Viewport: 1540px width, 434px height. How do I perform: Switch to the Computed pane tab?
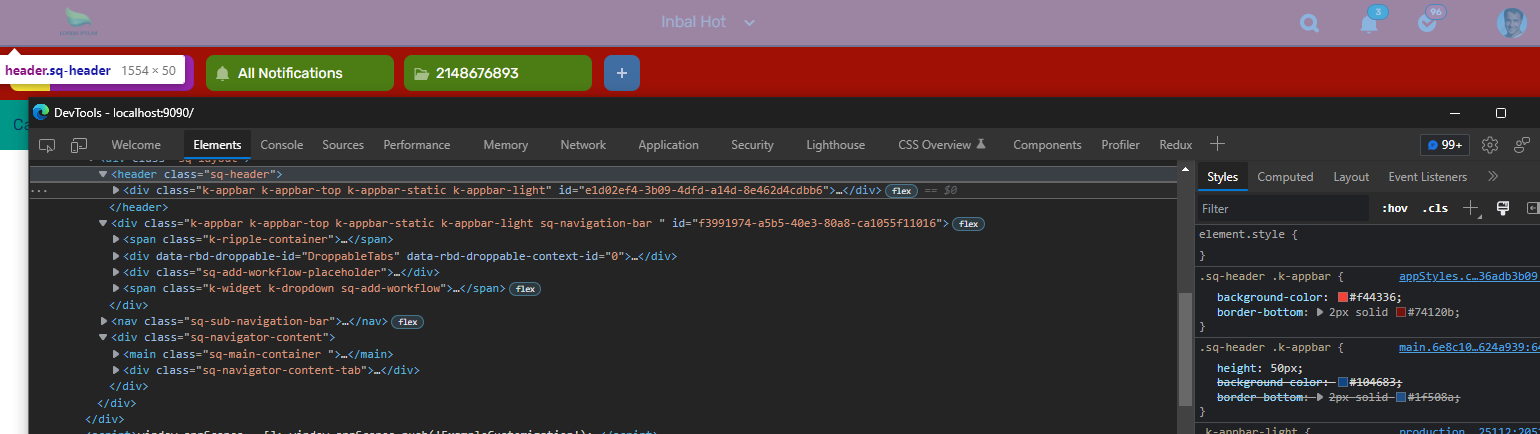click(x=1285, y=177)
